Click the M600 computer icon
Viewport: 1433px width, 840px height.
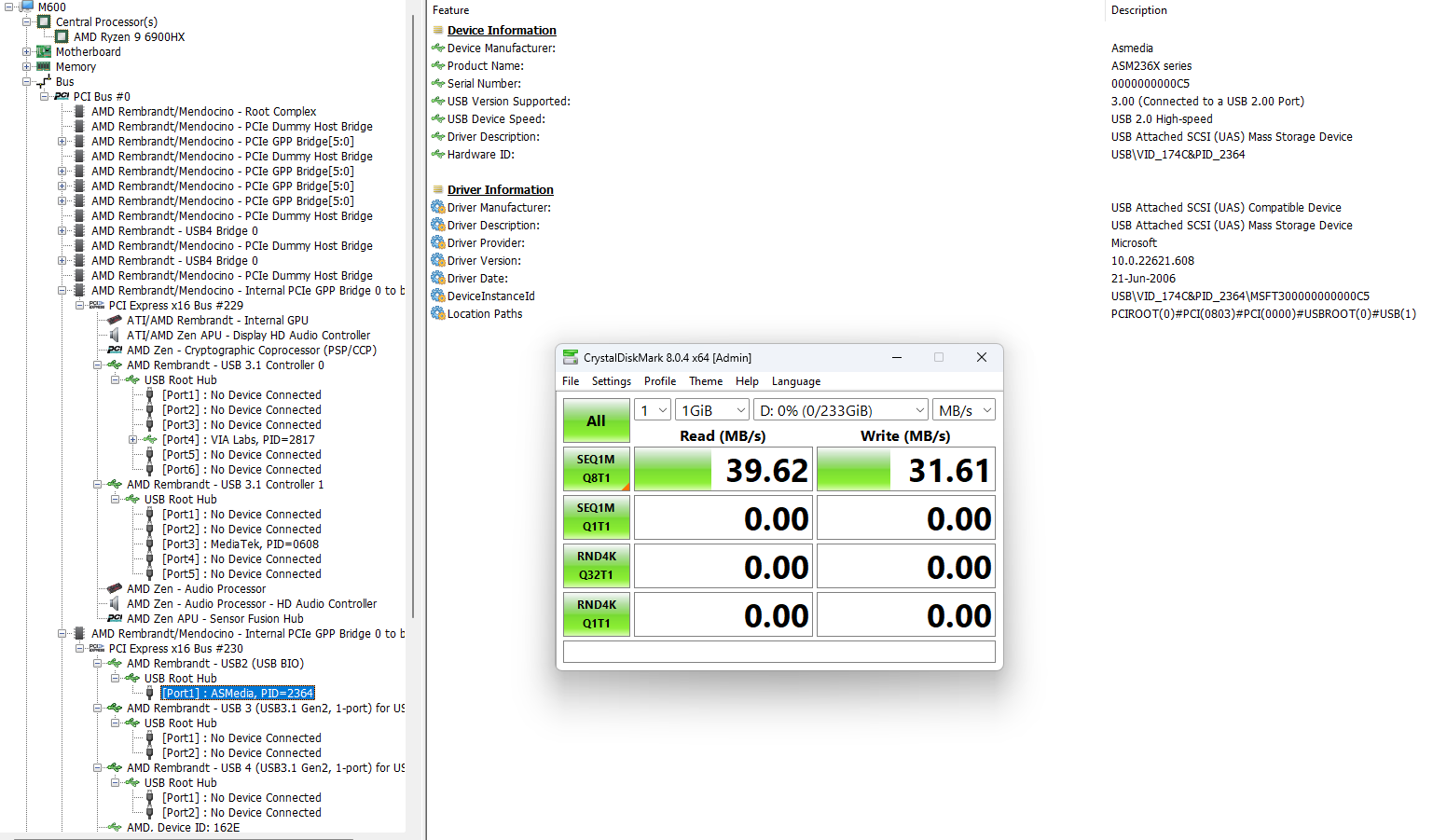pyautogui.click(x=26, y=7)
